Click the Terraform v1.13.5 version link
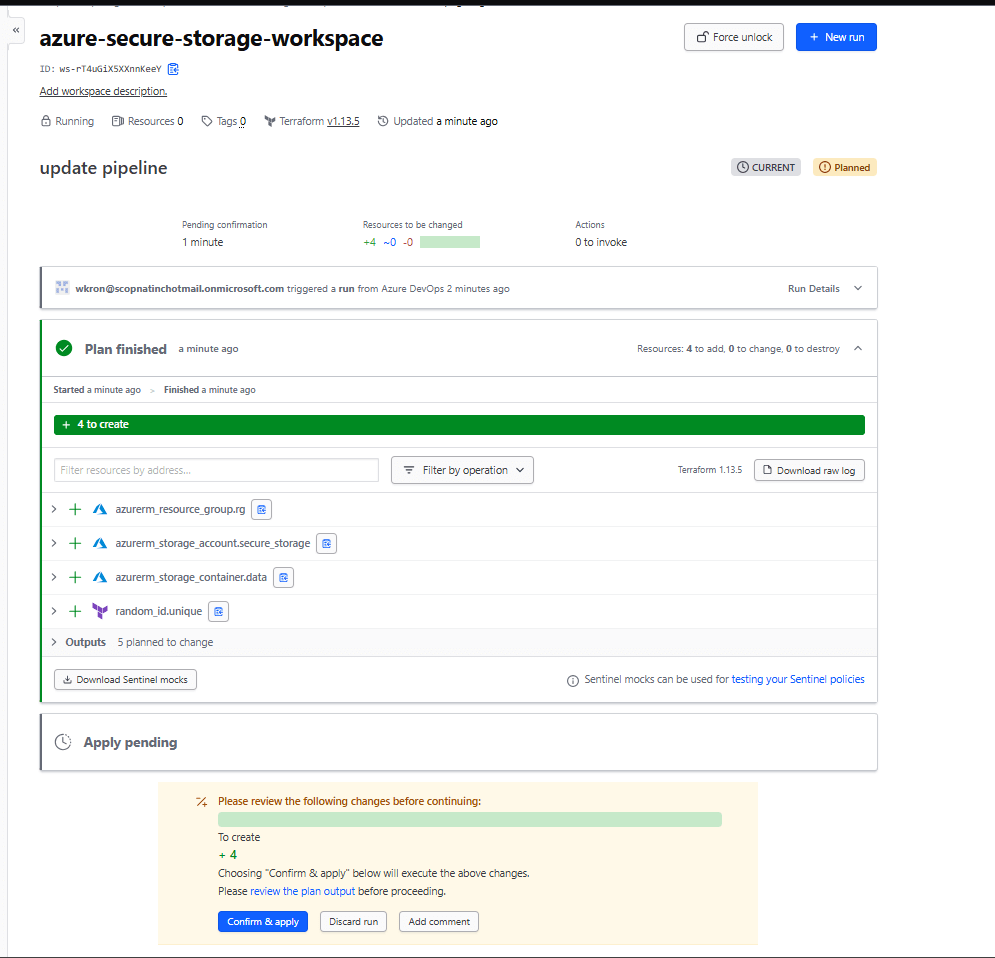 (343, 121)
